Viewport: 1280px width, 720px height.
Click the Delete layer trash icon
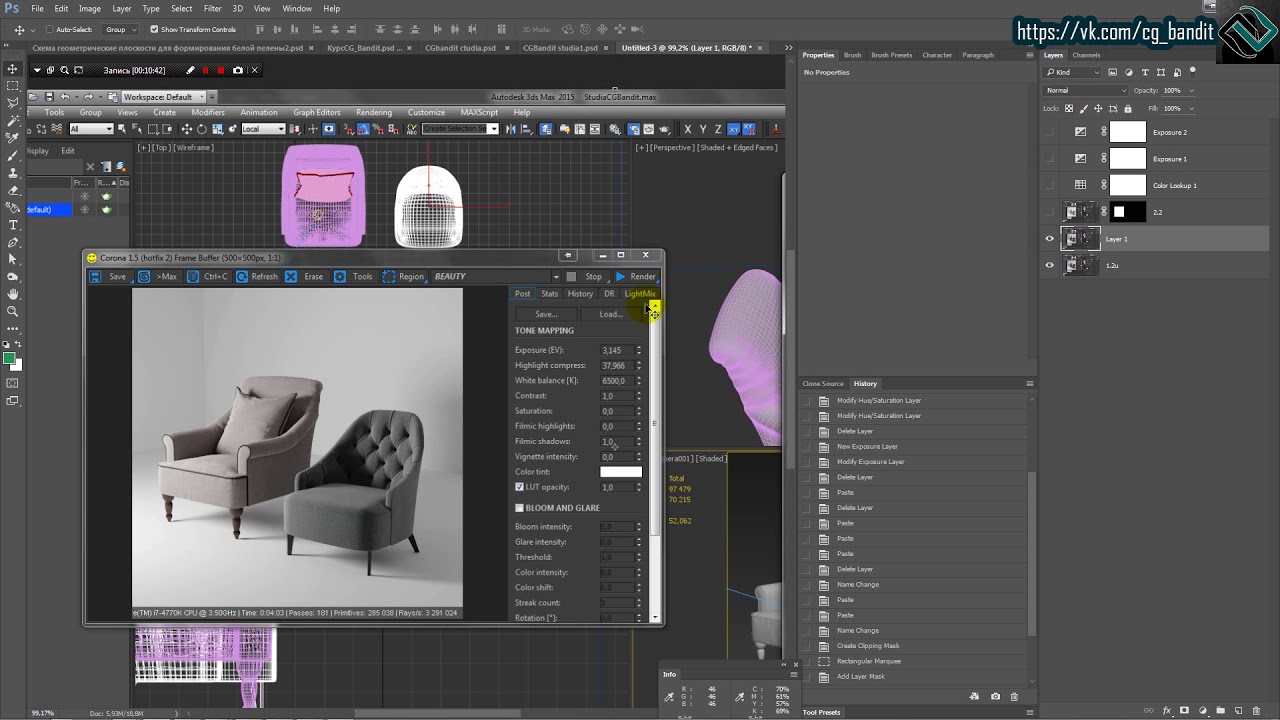click(x=1254, y=710)
